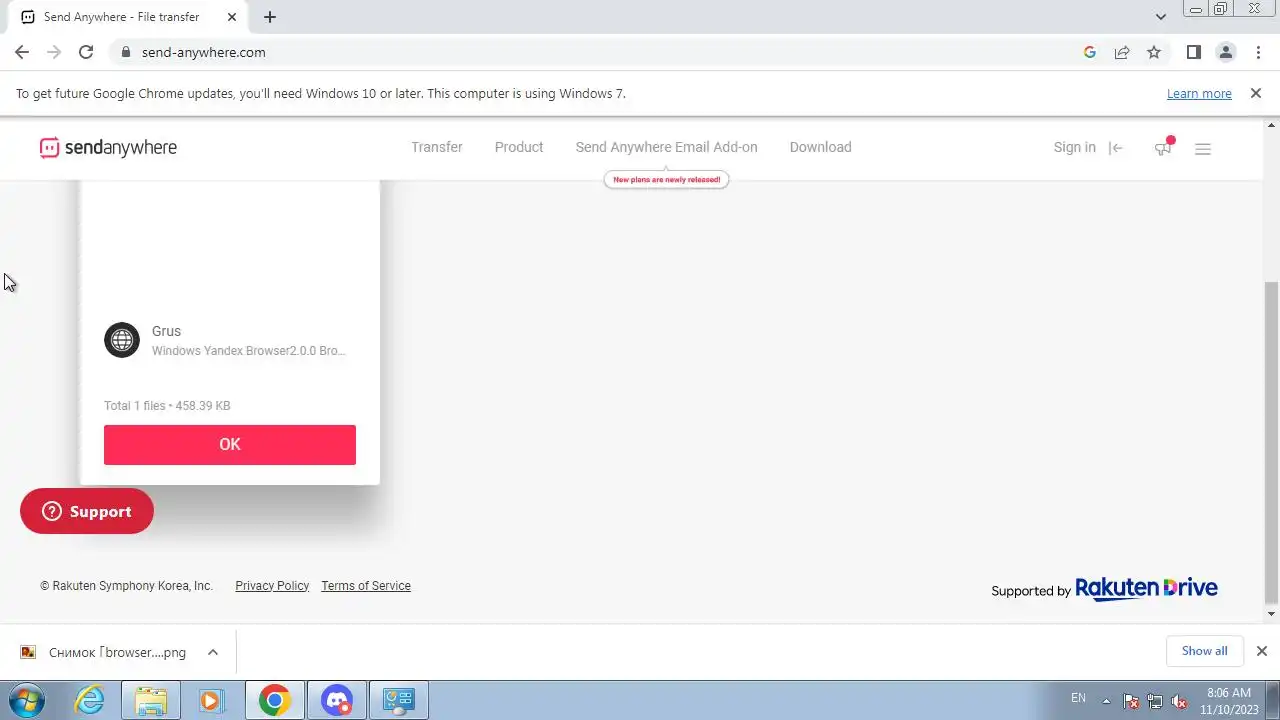The height and width of the screenshot is (720, 1280).
Task: Switch to Chrome taskbar icon
Action: tap(275, 700)
